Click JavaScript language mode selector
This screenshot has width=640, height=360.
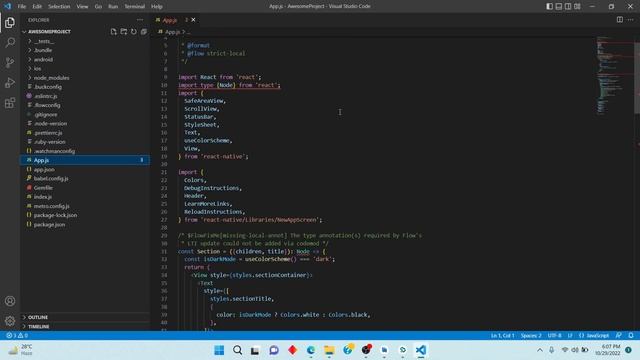click(594, 336)
